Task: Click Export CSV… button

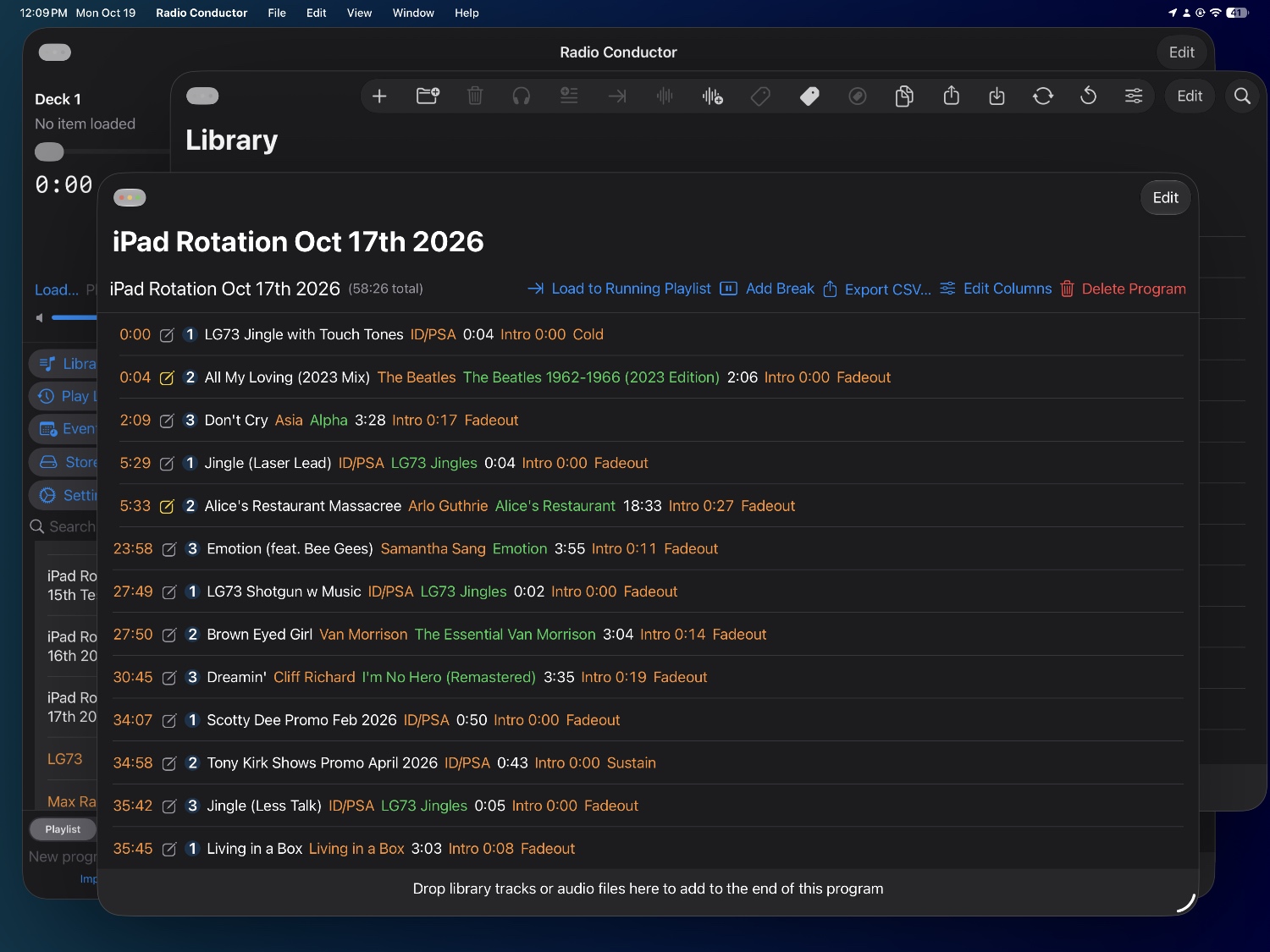Action: [876, 289]
